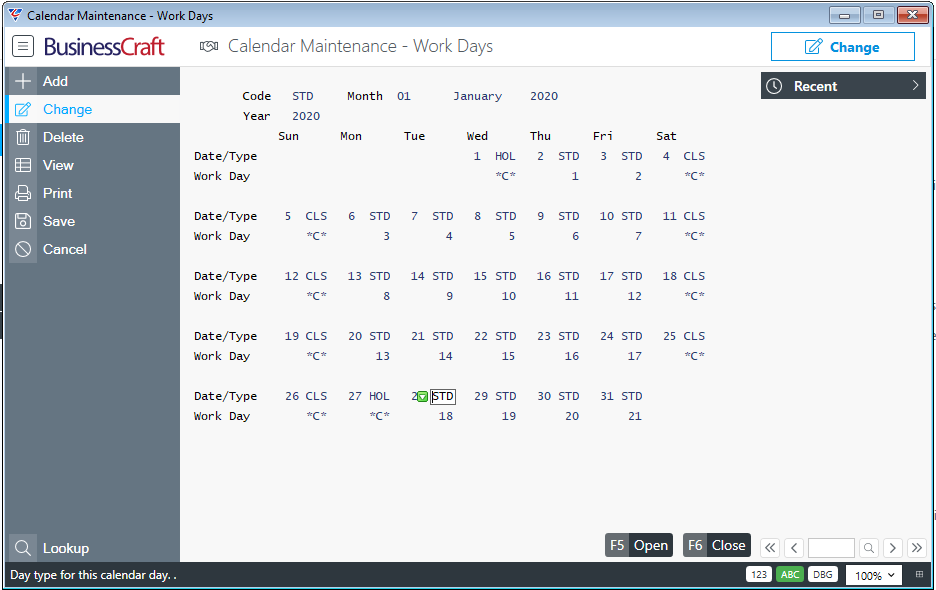936x590 pixels.
Task: Select Print in the sidebar menu
Action: 93,193
